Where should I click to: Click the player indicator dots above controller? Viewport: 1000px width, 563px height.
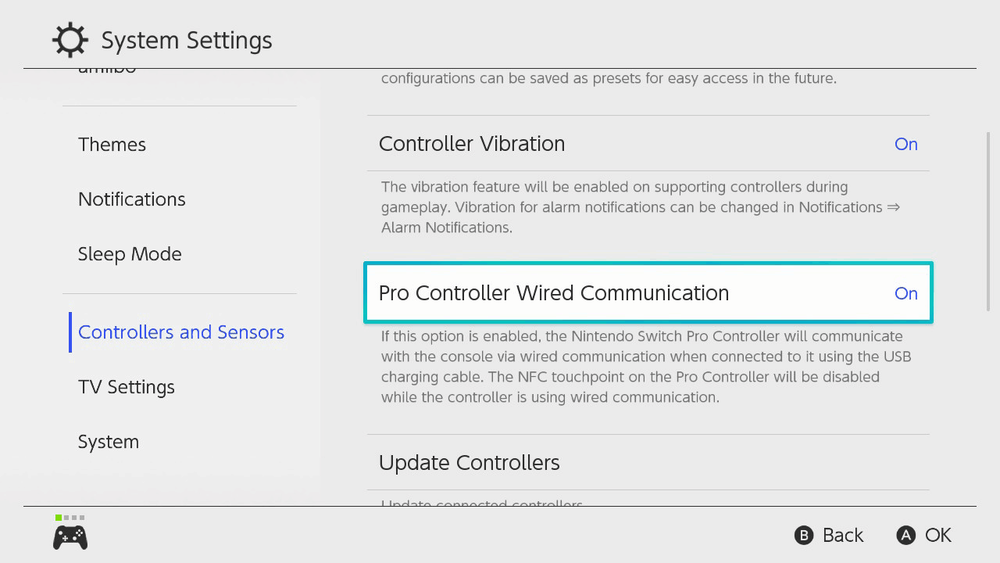(x=70, y=517)
